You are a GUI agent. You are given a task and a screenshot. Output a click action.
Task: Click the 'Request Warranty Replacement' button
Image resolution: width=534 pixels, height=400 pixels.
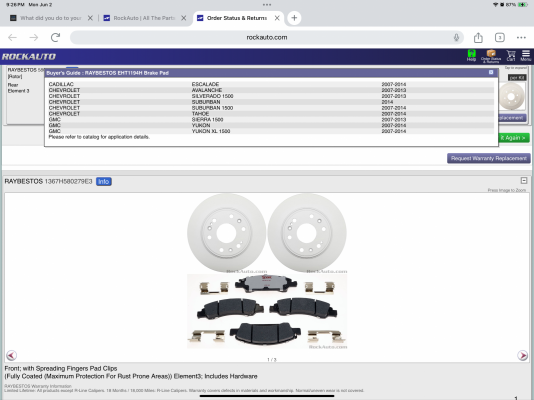click(489, 158)
